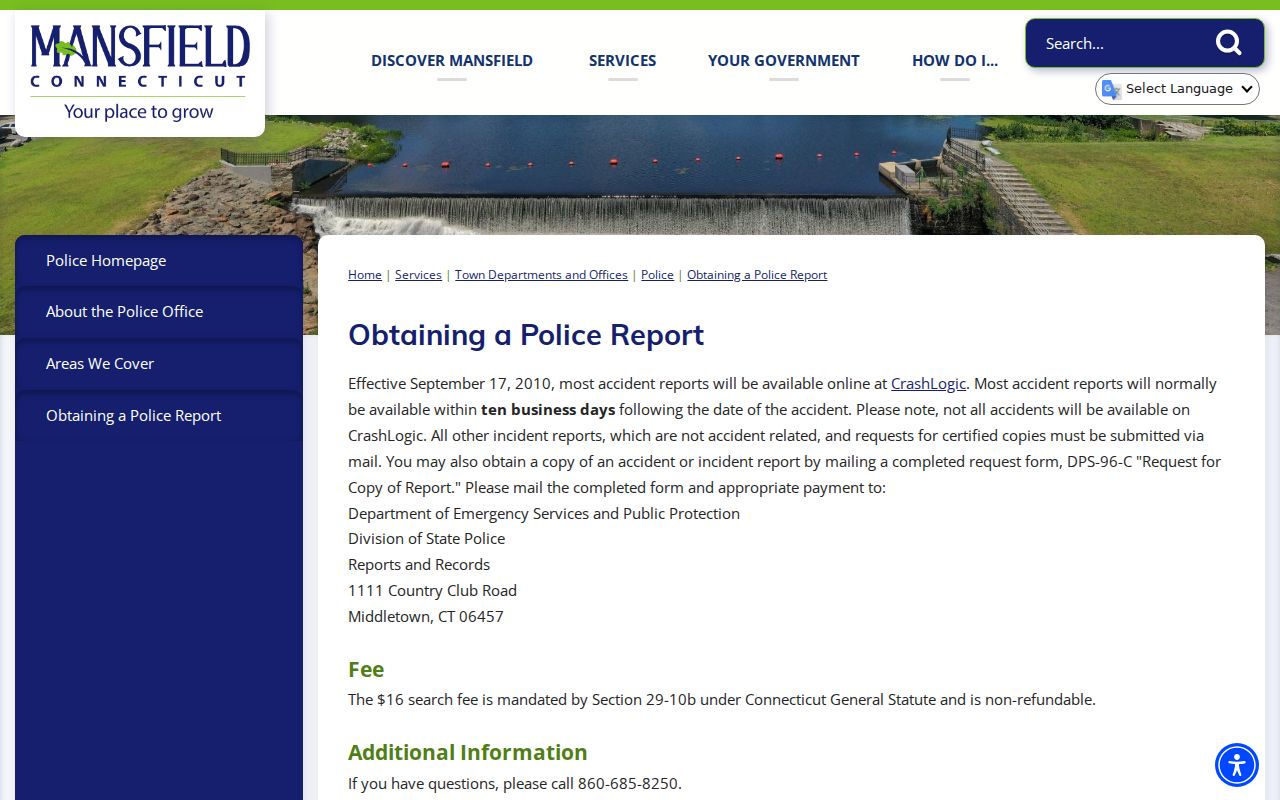The height and width of the screenshot is (800, 1280).
Task: Open the Your Government menu
Action: coord(784,60)
